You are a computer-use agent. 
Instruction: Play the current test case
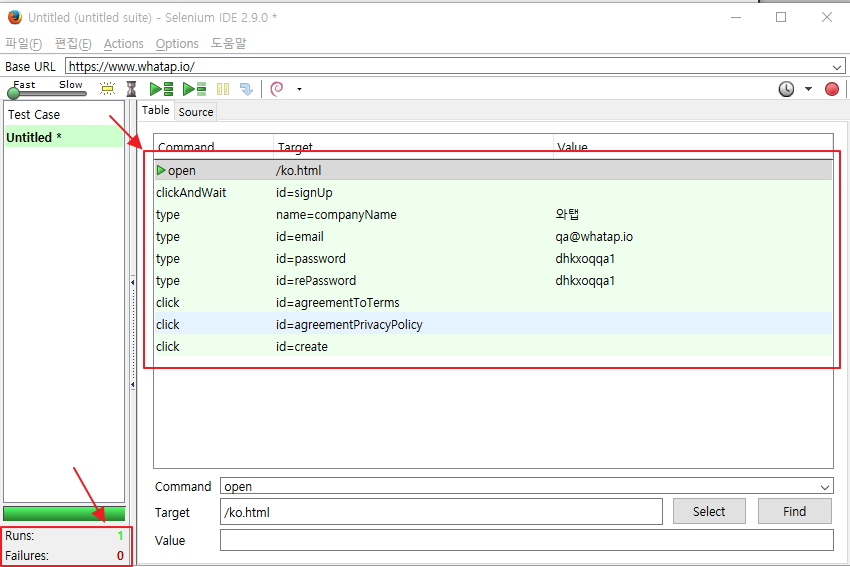195,89
